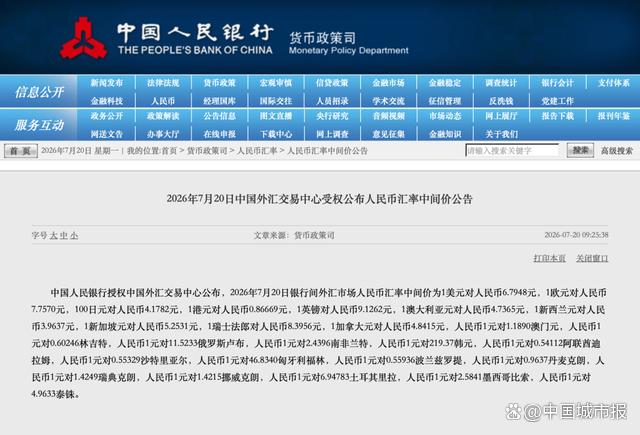Open the 在线申报 section
This screenshot has height=435, width=640.
tap(220, 134)
